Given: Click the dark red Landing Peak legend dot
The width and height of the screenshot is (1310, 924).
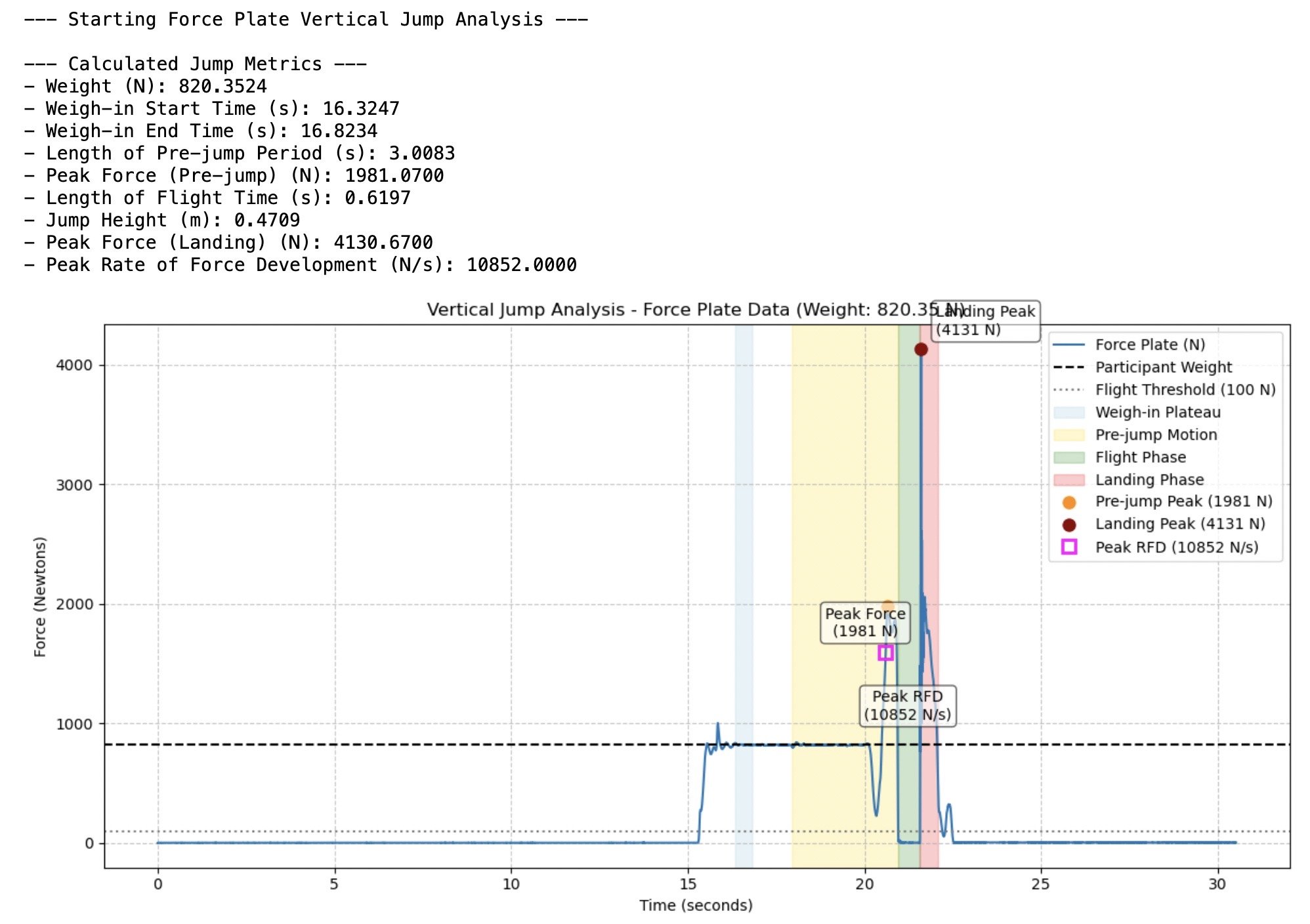Looking at the screenshot, I should [1068, 524].
